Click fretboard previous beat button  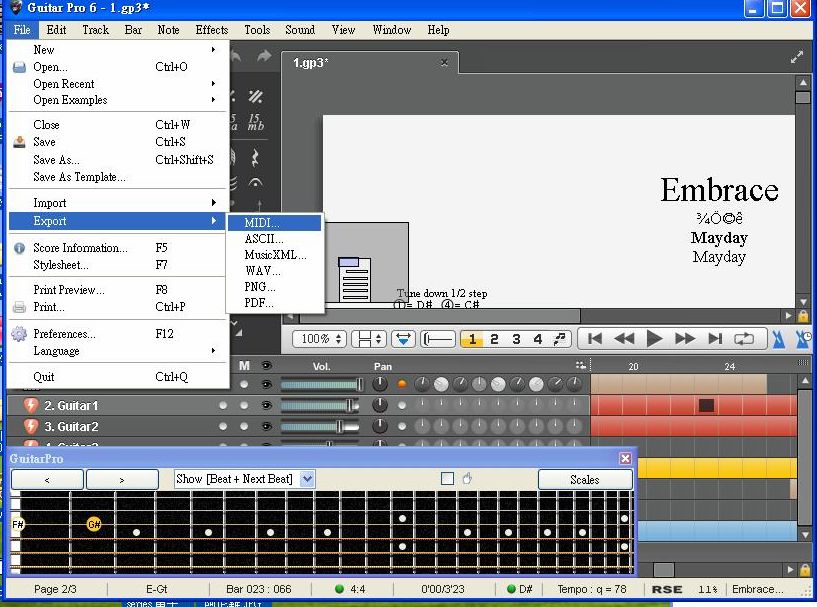pyautogui.click(x=47, y=479)
